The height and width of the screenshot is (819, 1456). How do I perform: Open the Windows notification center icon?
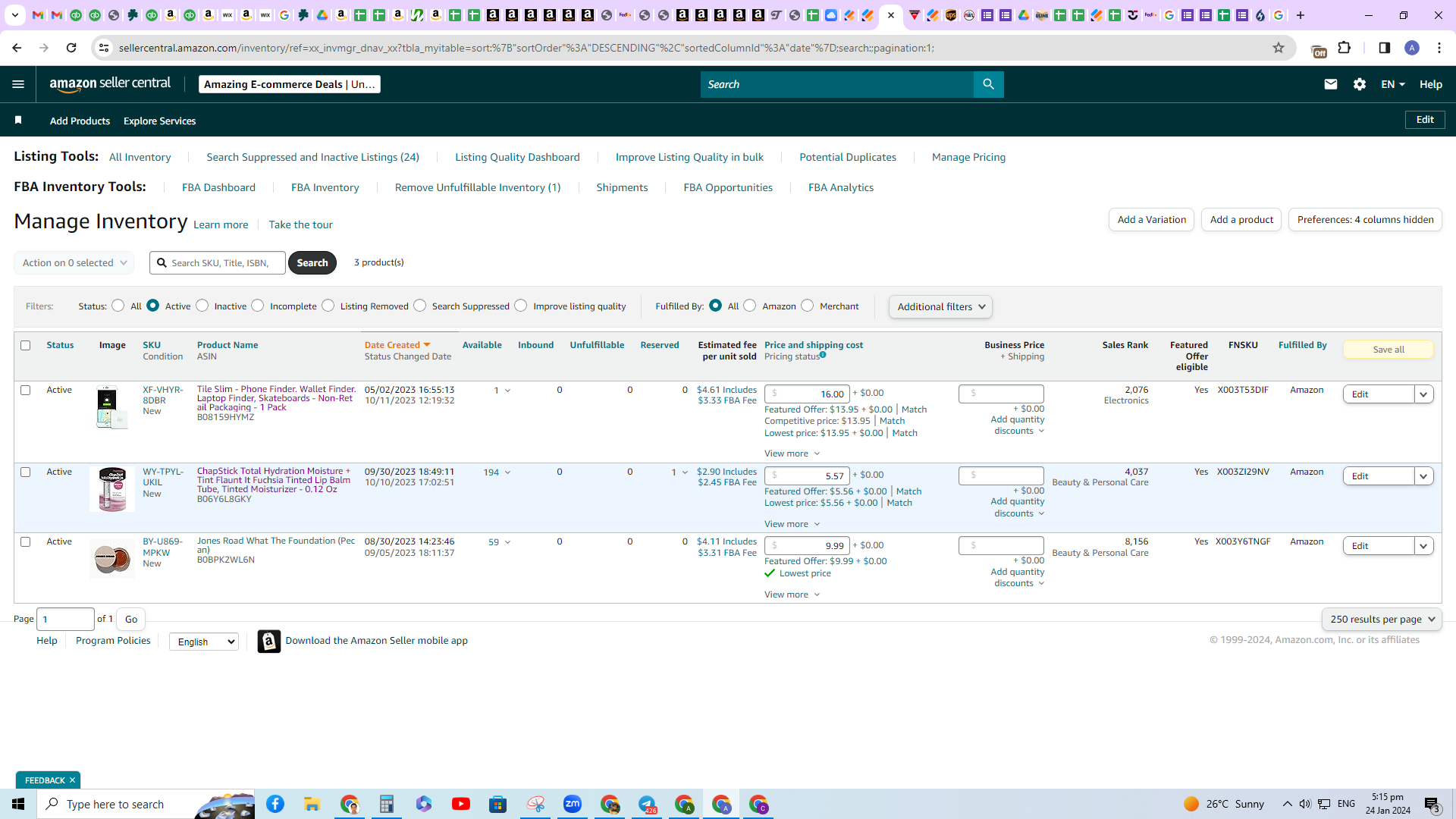click(1432, 804)
